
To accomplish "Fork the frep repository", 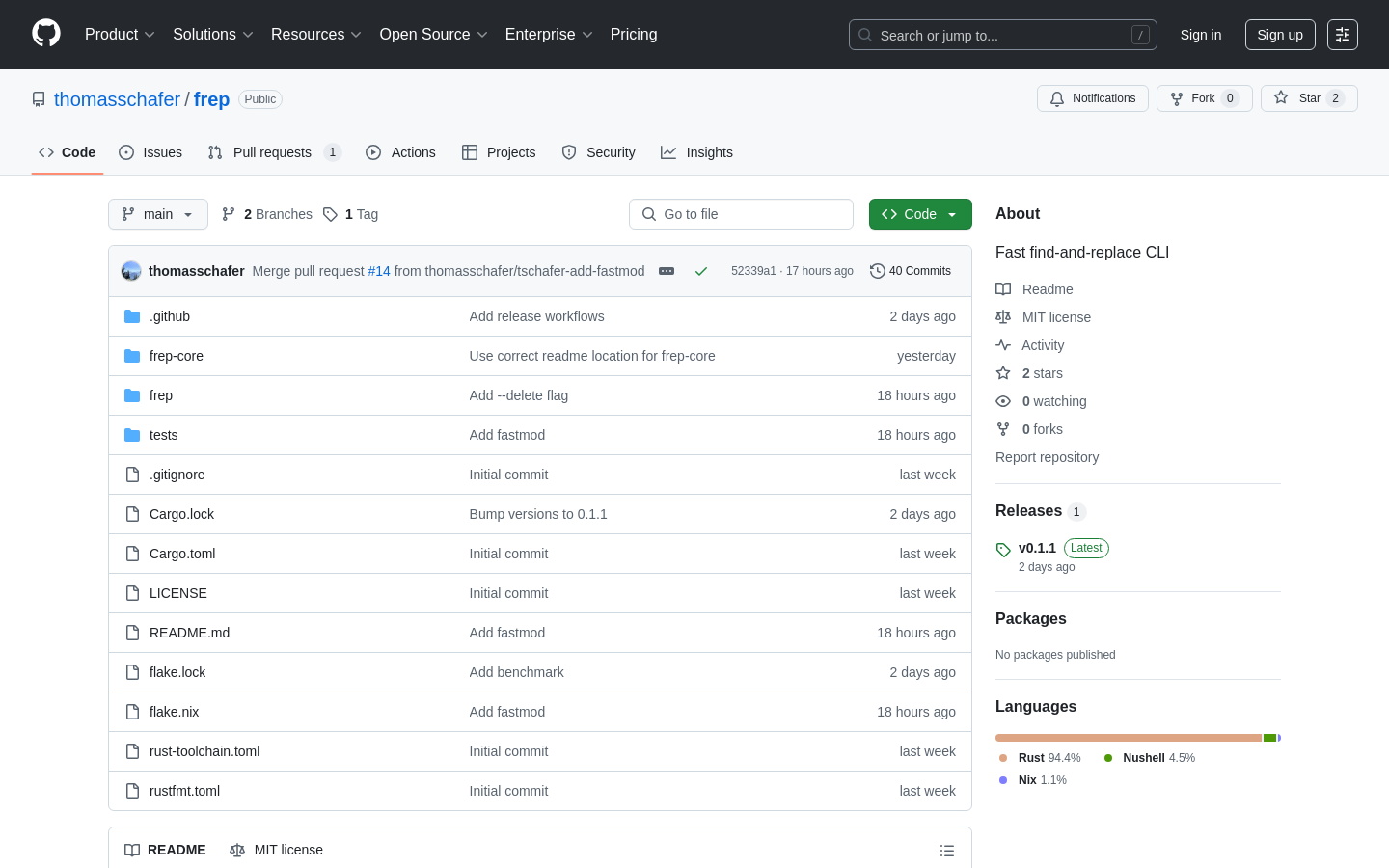I will [x=1204, y=98].
